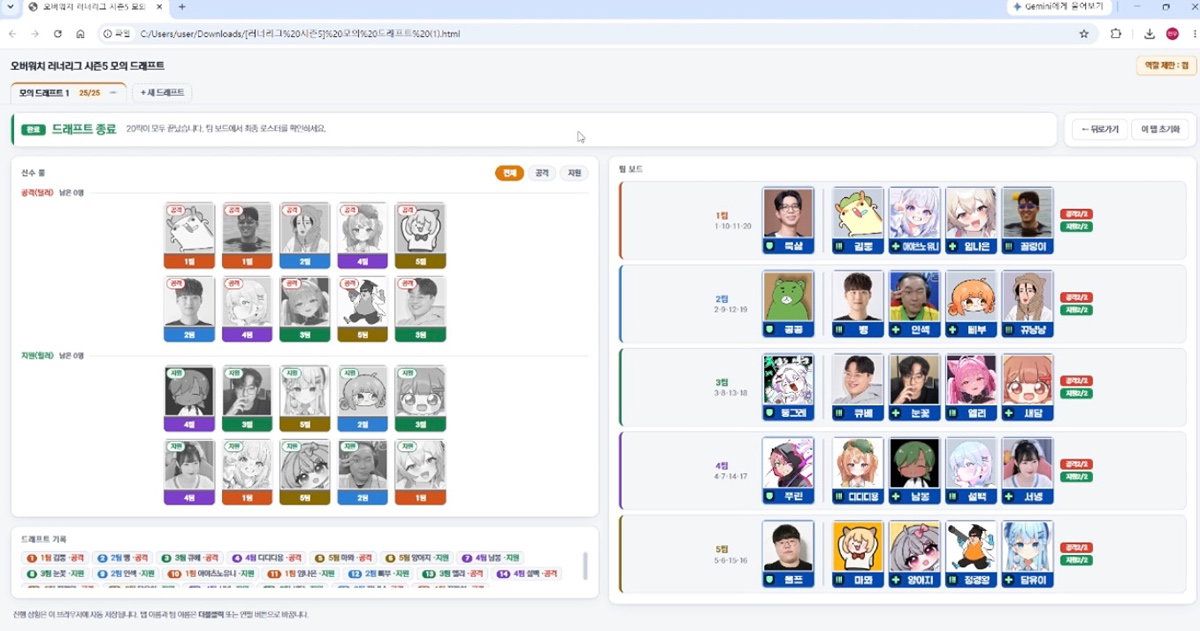Click the 이 탭 초기화 reset button
The width and height of the screenshot is (1200, 631).
[1160, 129]
